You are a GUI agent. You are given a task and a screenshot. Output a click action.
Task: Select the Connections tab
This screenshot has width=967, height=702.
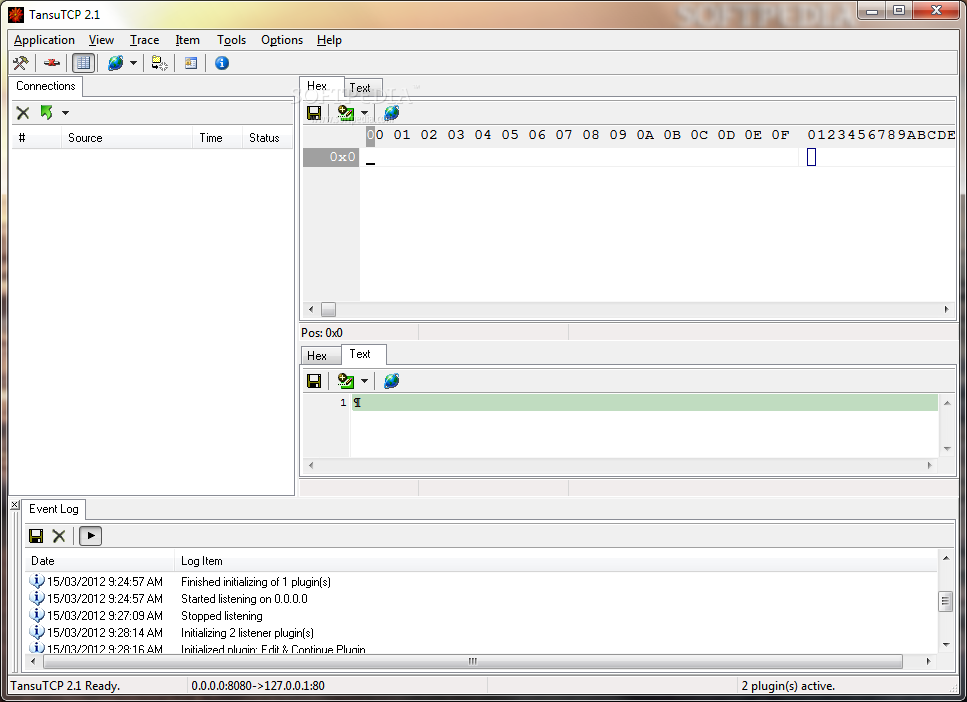pos(46,86)
